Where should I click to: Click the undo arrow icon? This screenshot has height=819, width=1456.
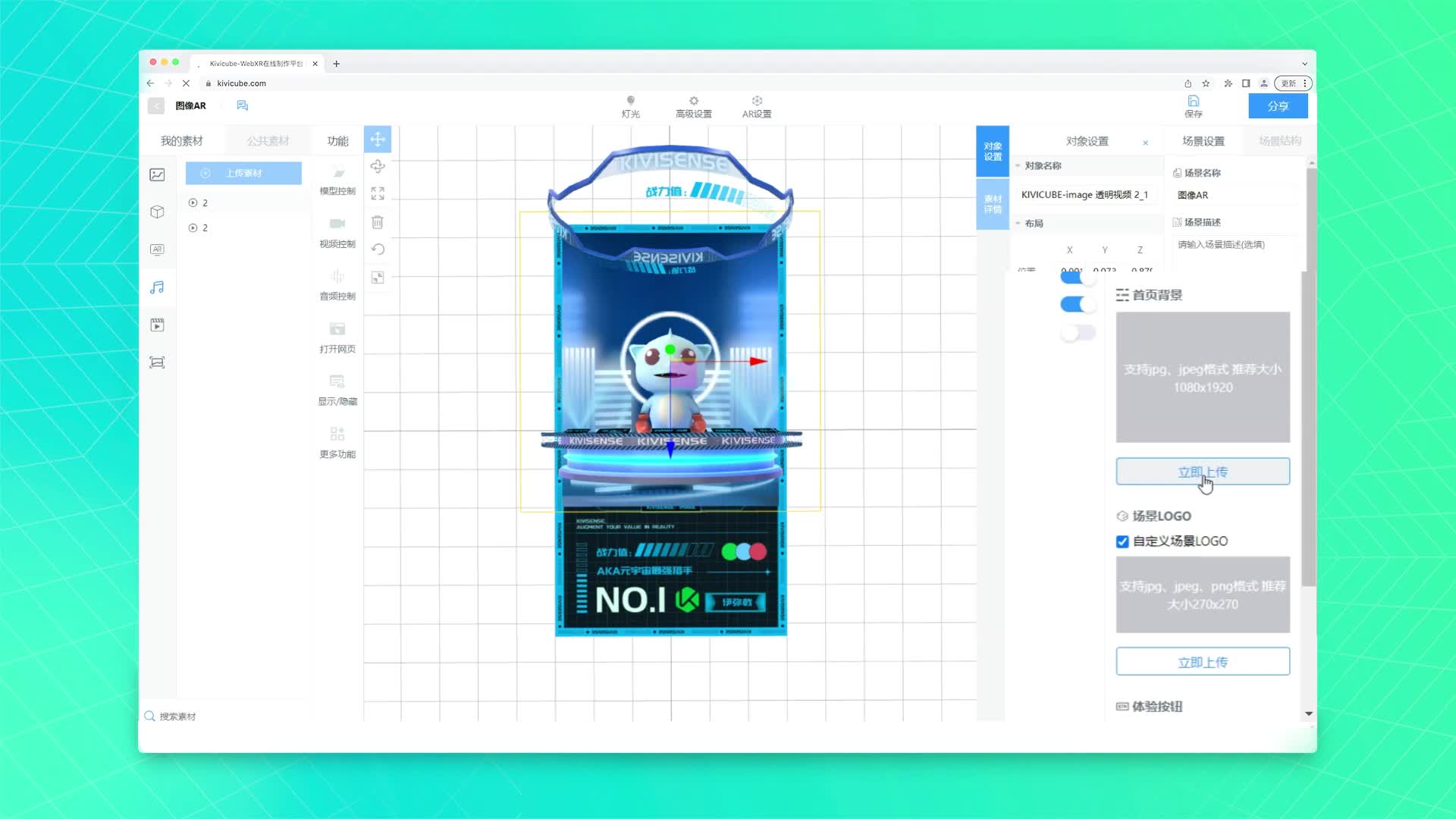[378, 249]
